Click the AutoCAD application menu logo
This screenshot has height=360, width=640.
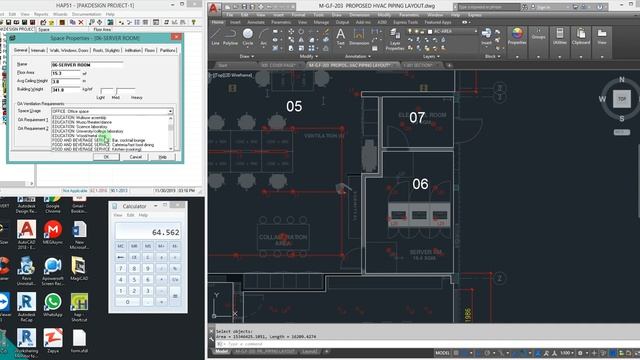(x=213, y=8)
